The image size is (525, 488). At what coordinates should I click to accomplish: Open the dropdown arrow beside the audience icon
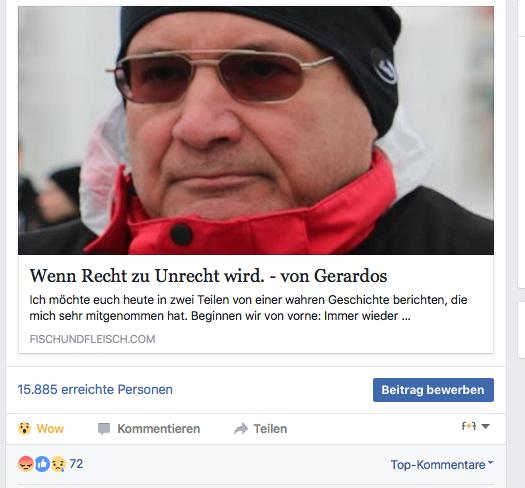click(485, 426)
